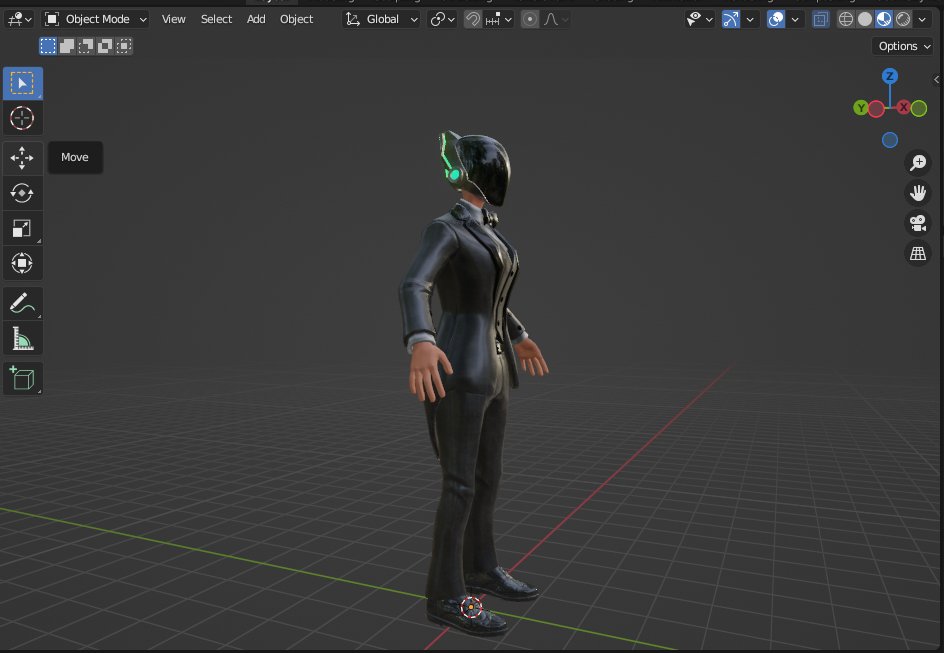Open the gizmo settings dropdown arrow
The height and width of the screenshot is (653, 944).
pyautogui.click(x=750, y=19)
